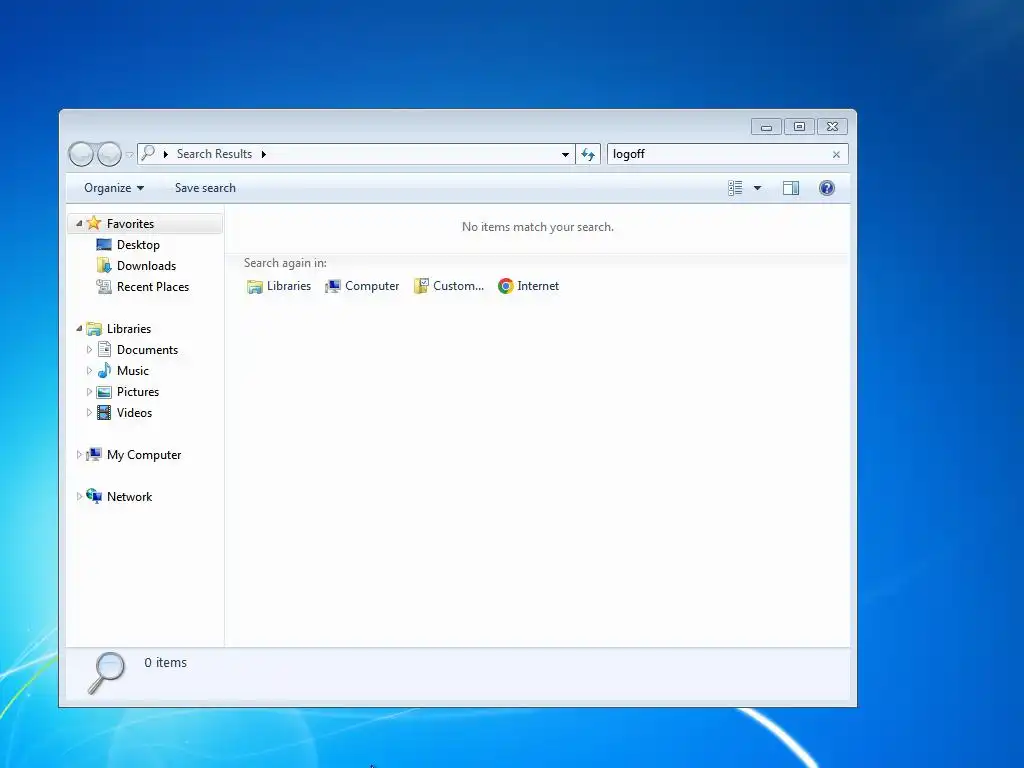Image resolution: width=1024 pixels, height=768 pixels.
Task: Expand the Network node
Action: coord(79,496)
